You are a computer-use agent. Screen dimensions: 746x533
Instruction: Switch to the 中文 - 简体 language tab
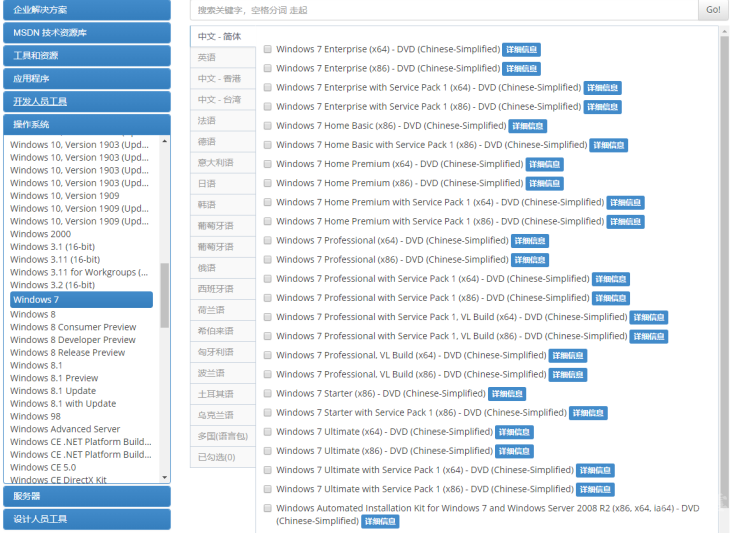(x=223, y=36)
